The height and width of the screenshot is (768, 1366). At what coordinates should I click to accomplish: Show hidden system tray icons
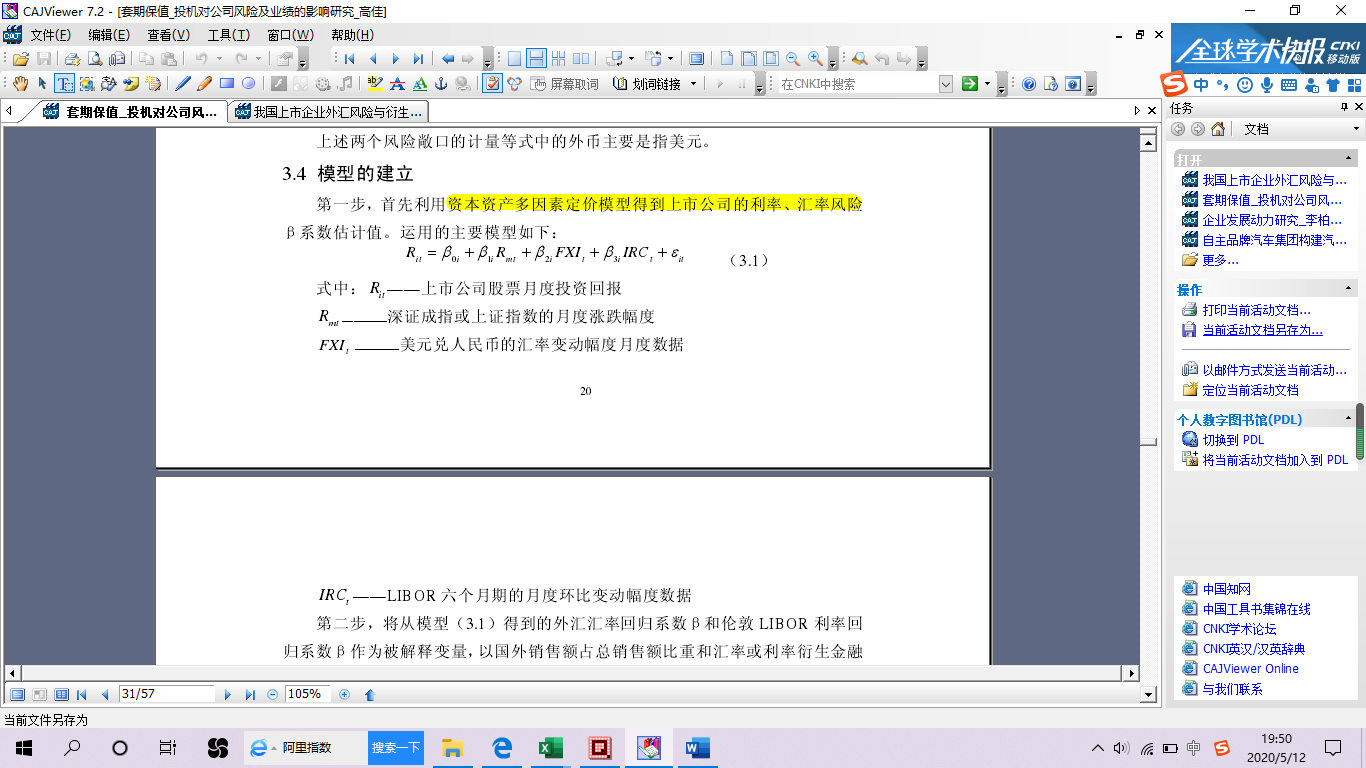[1098, 748]
